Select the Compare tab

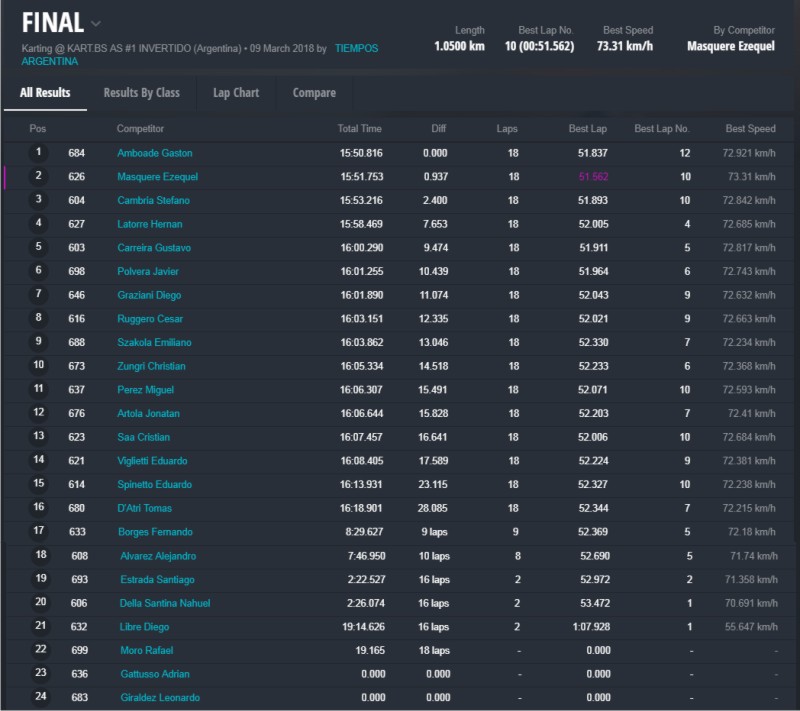click(314, 93)
